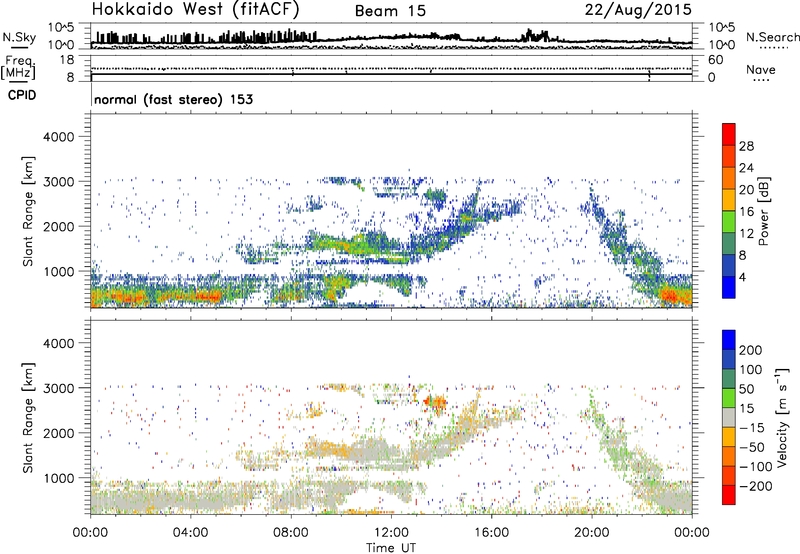Image resolution: width=800 pixels, height=554 pixels.
Task: Click the "Power [dB]" colorbar label
Action: coord(763,211)
